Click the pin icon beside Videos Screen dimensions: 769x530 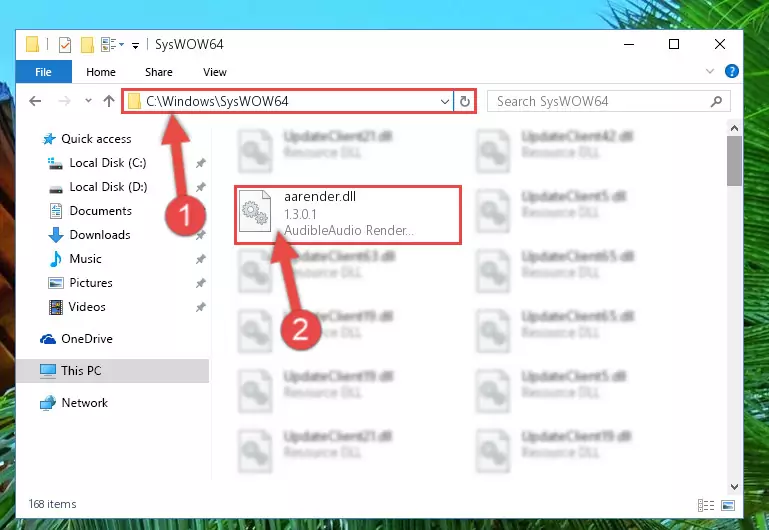tap(200, 307)
